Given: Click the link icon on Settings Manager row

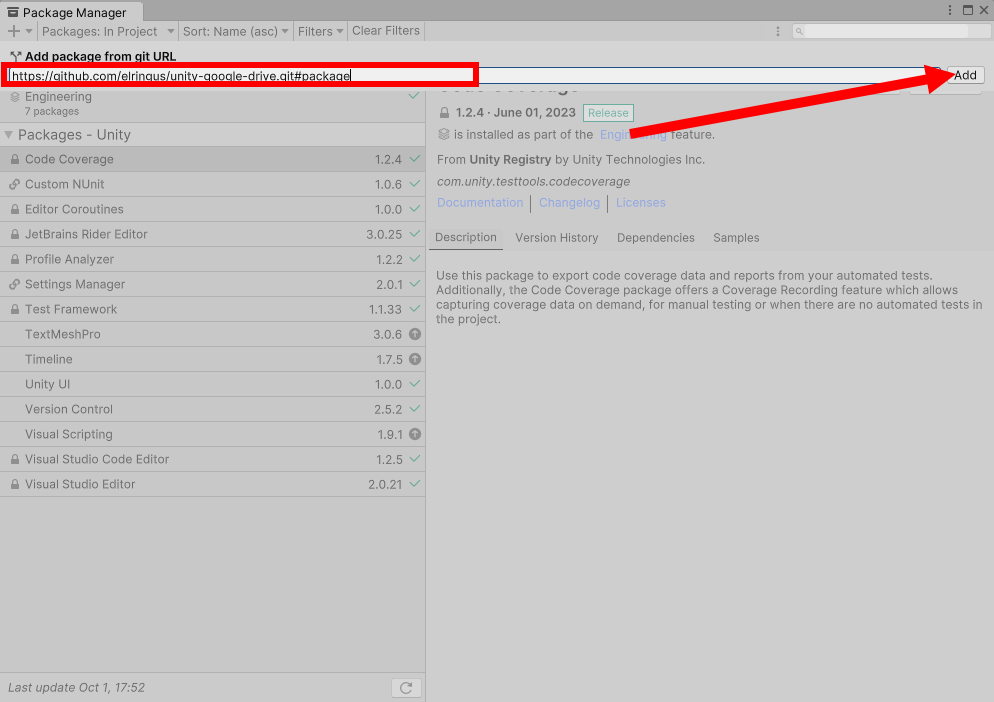Looking at the screenshot, I should (x=15, y=284).
